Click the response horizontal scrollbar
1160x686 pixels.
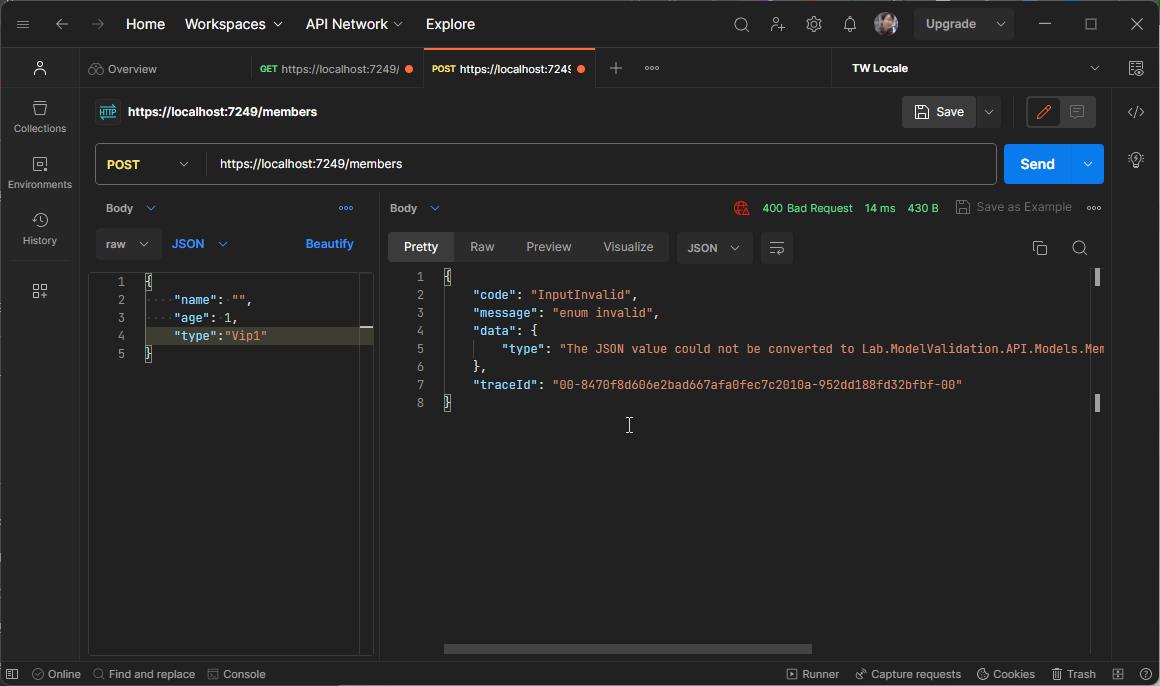[x=627, y=649]
